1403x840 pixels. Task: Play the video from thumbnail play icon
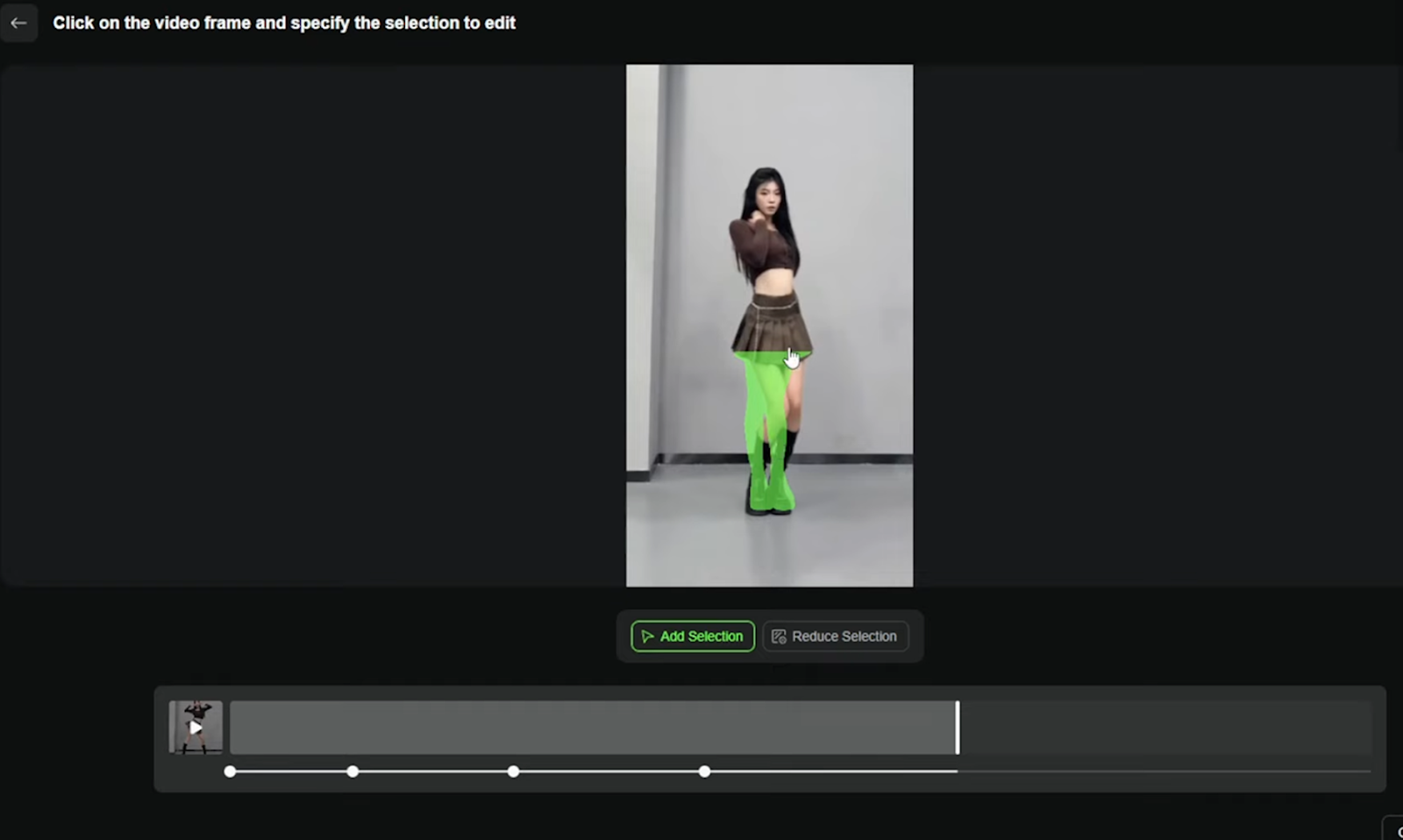pyautogui.click(x=196, y=727)
